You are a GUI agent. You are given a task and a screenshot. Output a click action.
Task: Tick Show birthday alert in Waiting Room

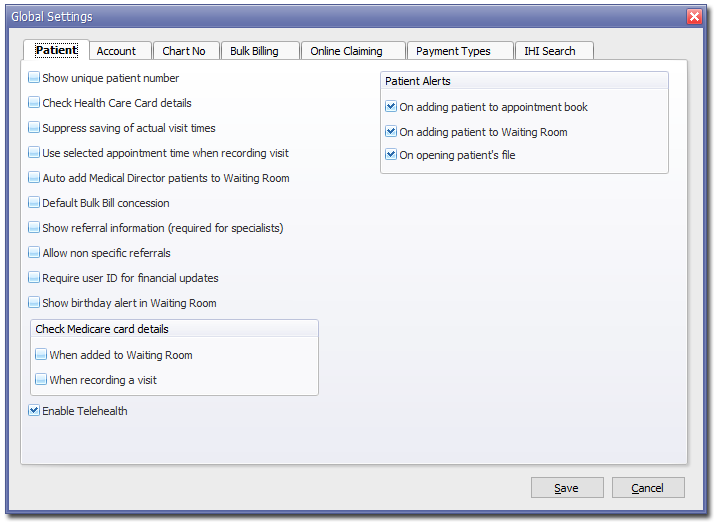34,303
